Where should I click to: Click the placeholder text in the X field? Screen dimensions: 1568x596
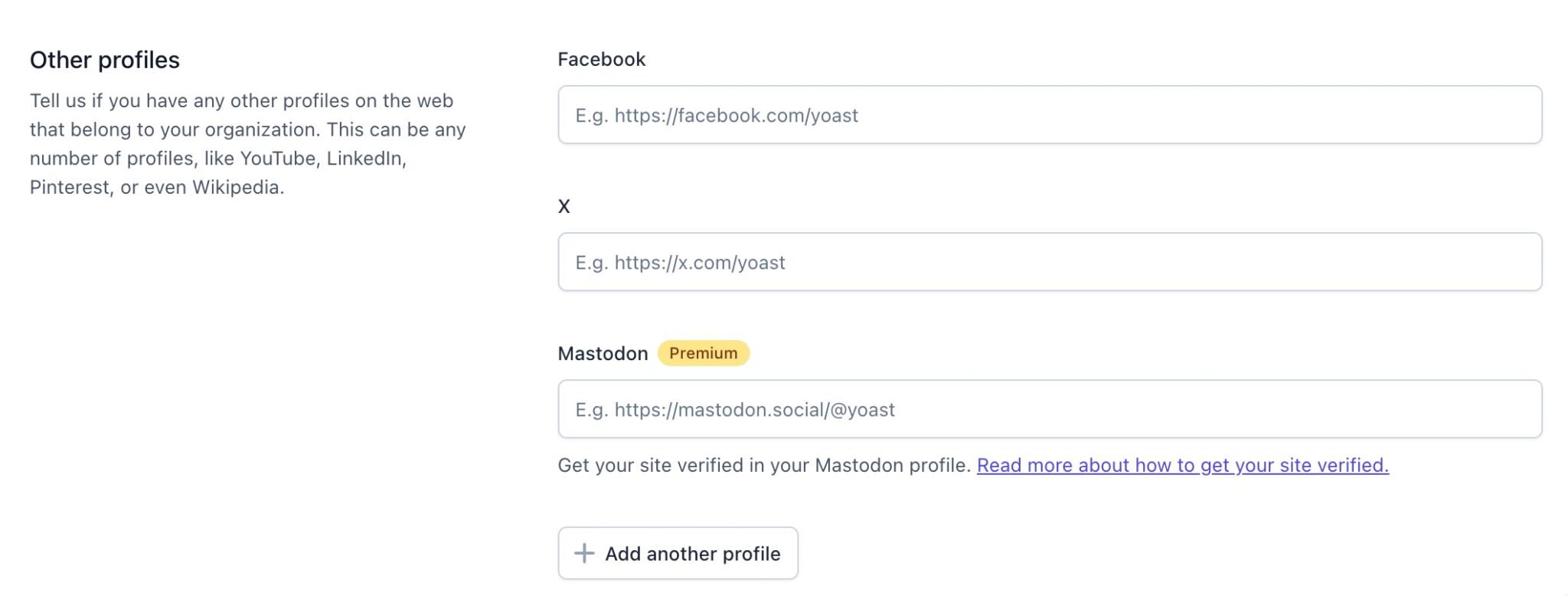[678, 262]
